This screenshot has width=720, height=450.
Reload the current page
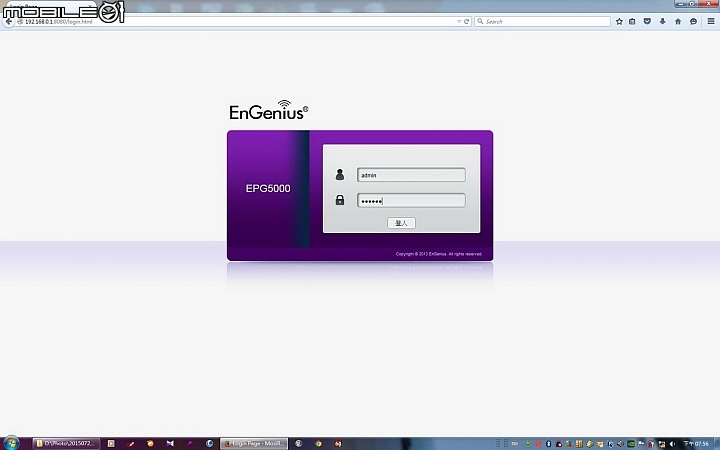click(x=467, y=22)
